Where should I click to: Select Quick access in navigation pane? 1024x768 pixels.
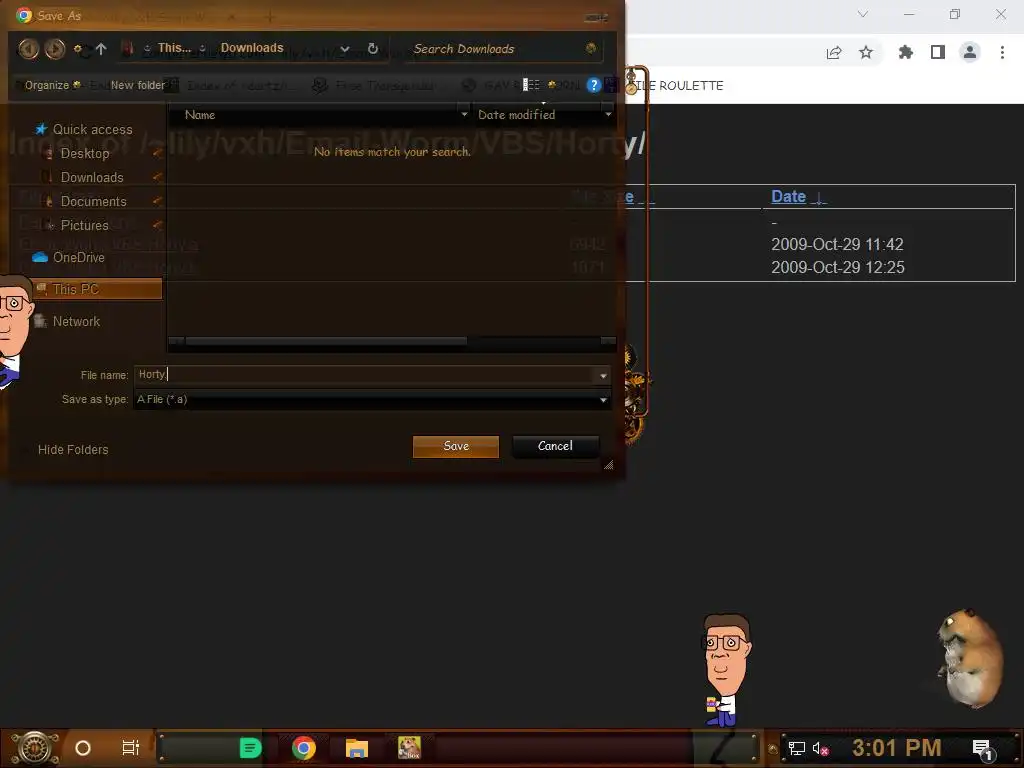[92, 129]
